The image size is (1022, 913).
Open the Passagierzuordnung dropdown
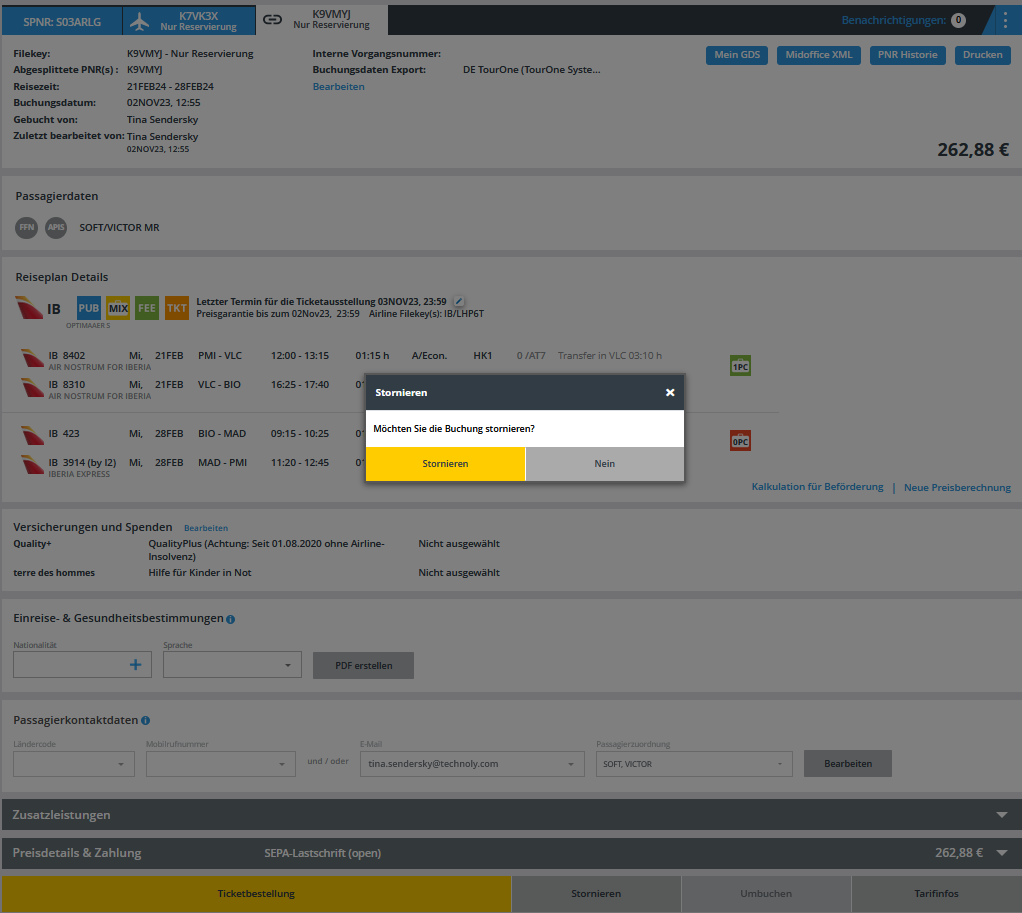point(693,764)
